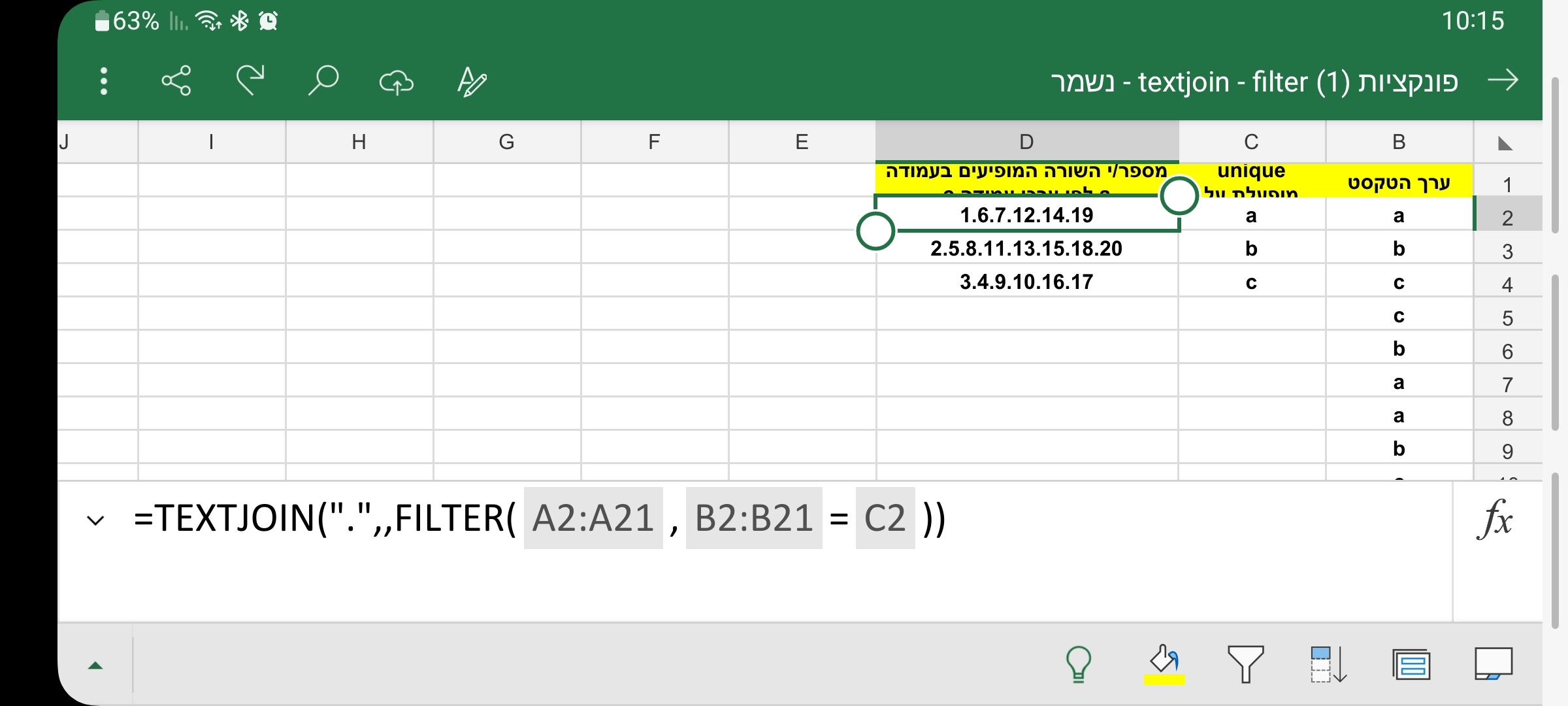Toggle the on-screen keyboard icon

[1496, 664]
